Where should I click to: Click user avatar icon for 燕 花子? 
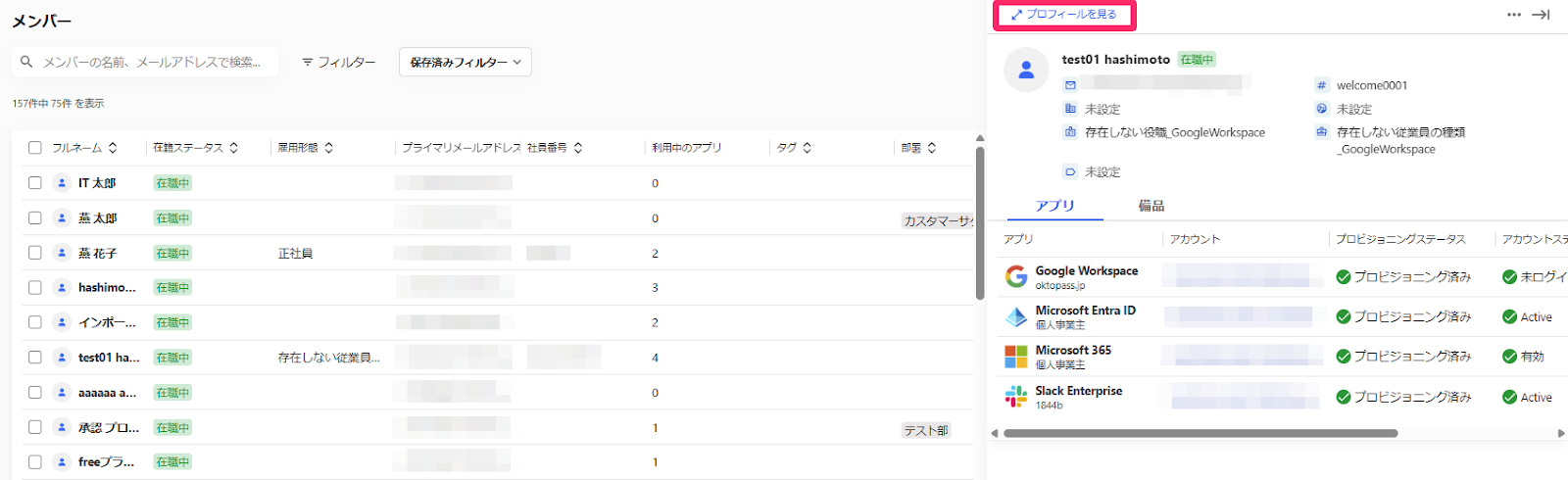[62, 253]
